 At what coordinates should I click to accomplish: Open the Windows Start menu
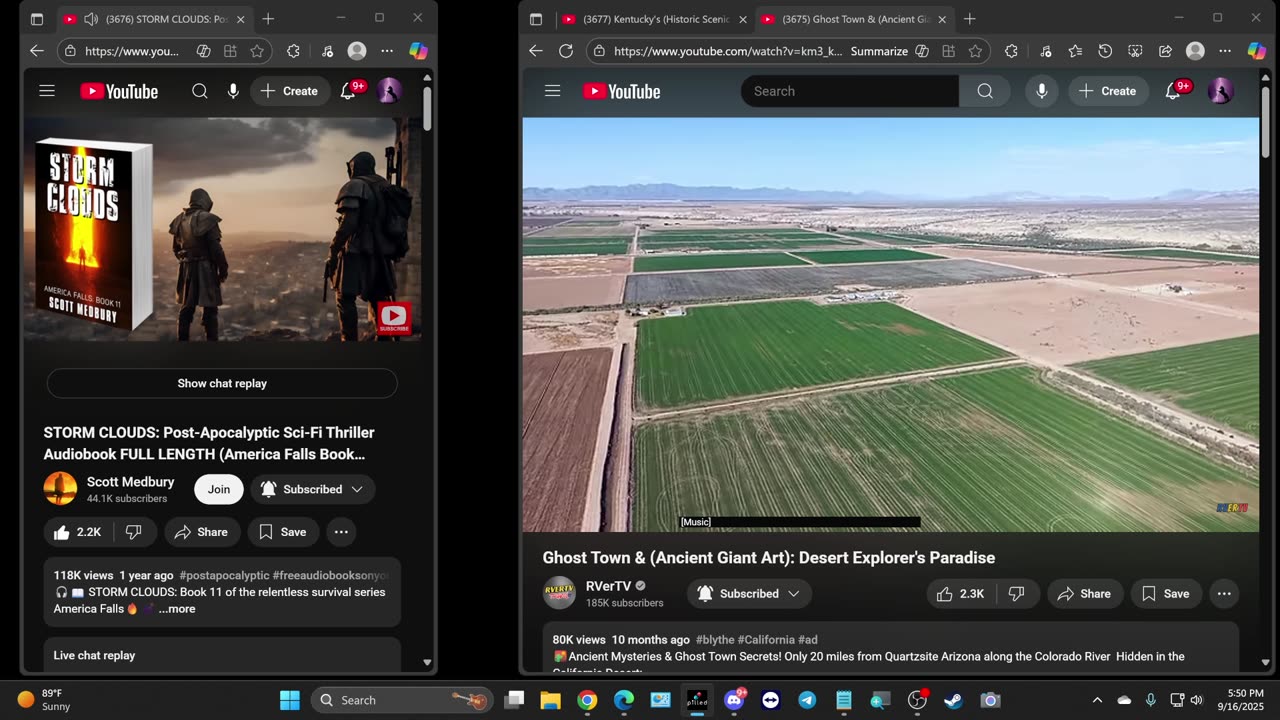290,700
